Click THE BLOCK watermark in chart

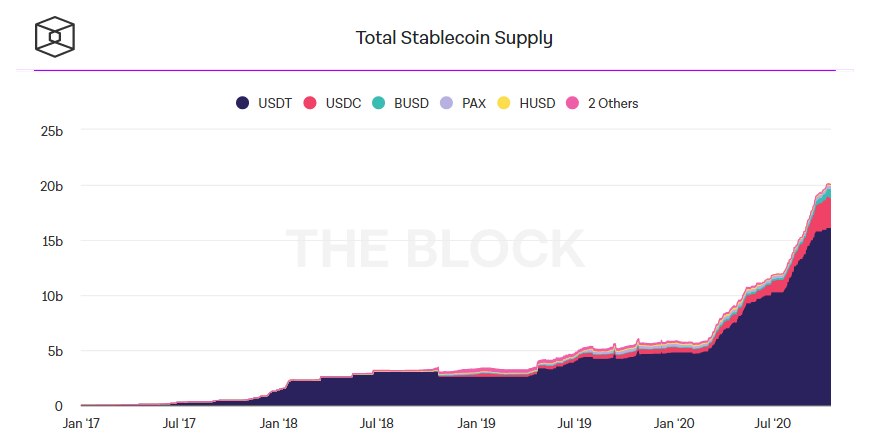pyautogui.click(x=434, y=249)
